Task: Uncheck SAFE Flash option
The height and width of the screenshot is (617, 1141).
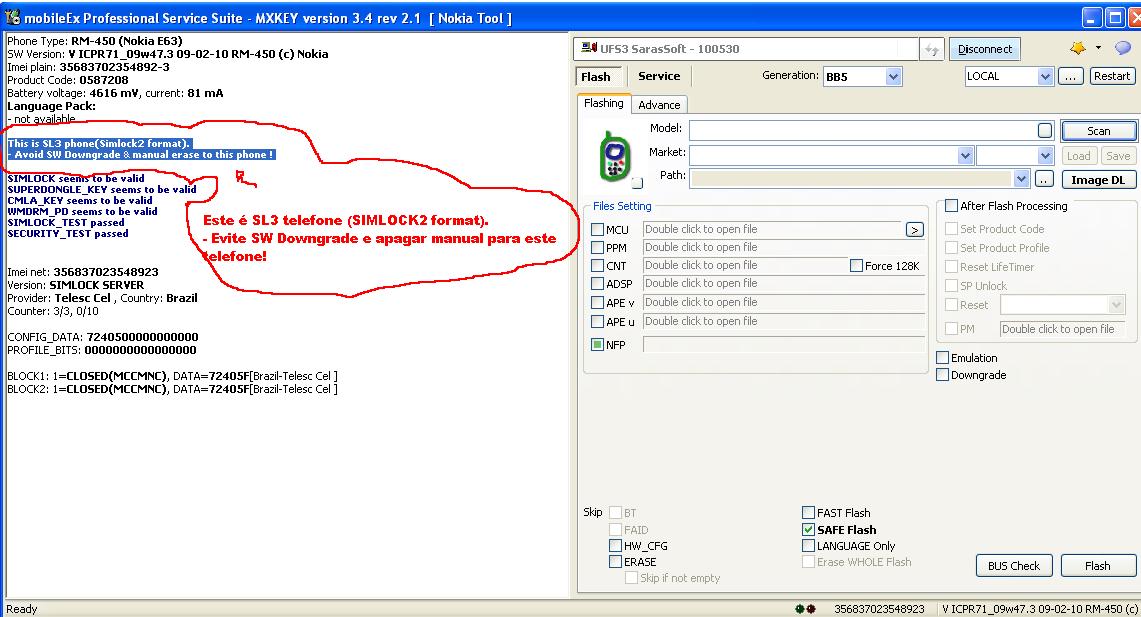Action: [808, 530]
